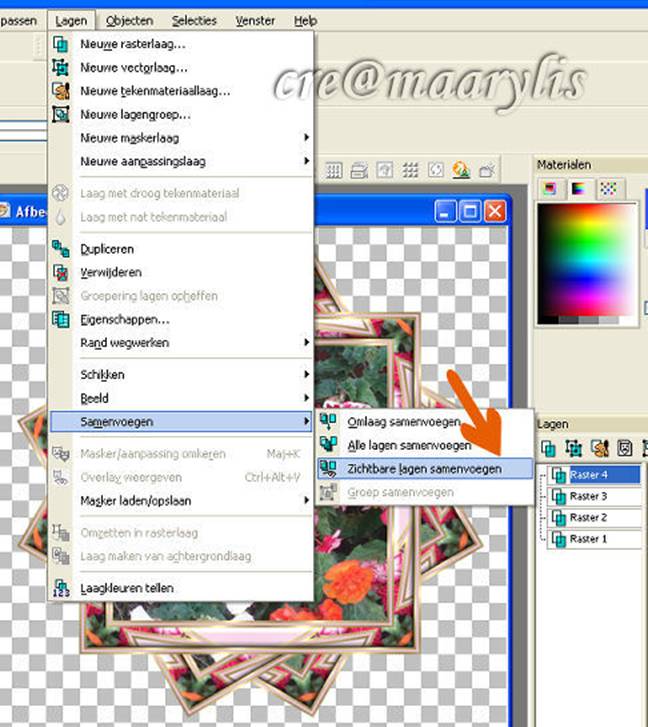Click new mask layer icon in Lagen palette
This screenshot has width=648, height=727.
[625, 448]
